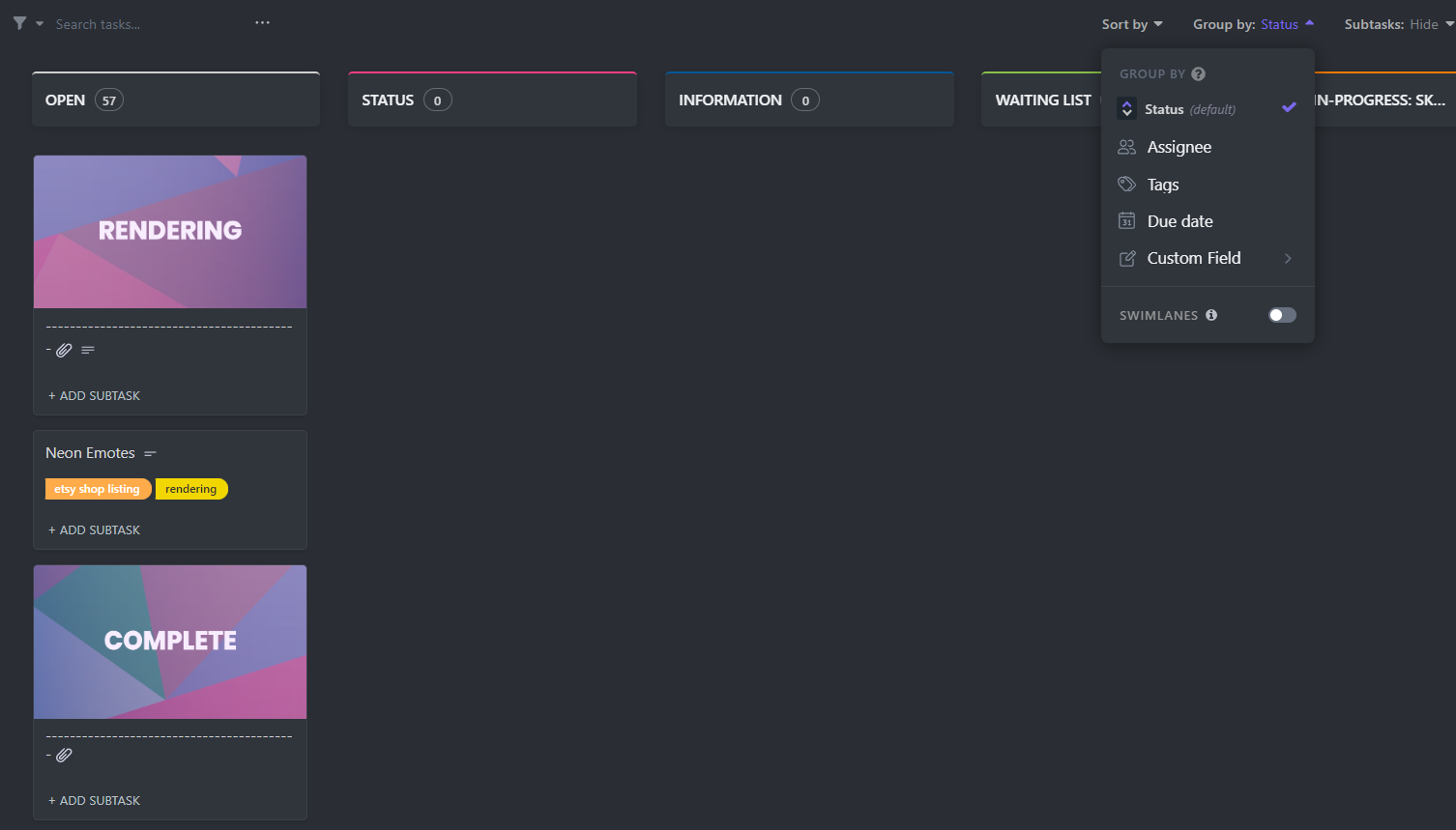Click Add Subtask under Neon Emotes
This screenshot has height=830, width=1456.
pyautogui.click(x=95, y=530)
